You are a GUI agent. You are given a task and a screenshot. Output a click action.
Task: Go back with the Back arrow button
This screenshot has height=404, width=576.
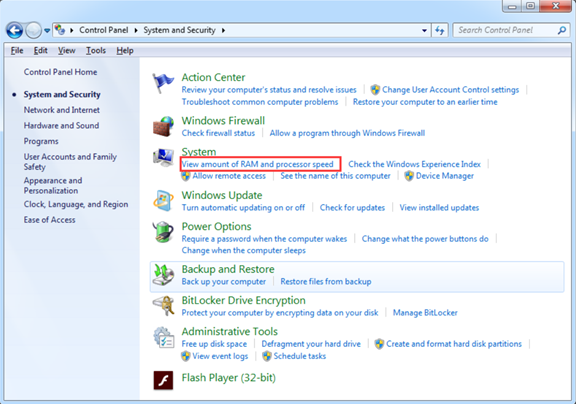[14, 30]
